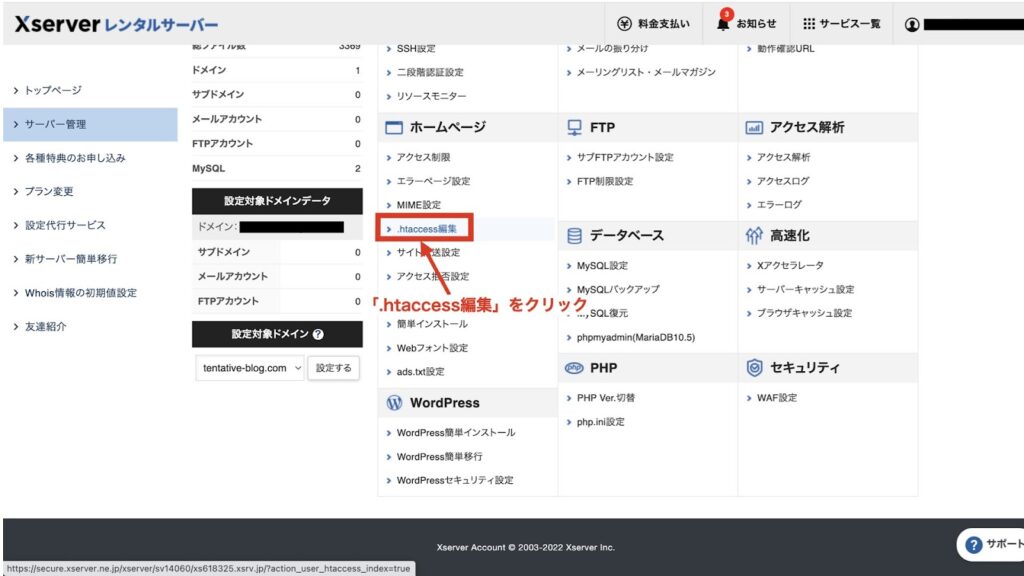Image resolution: width=1024 pixels, height=576 pixels.
Task: Open the アクセスログ link
Action: tap(782, 181)
